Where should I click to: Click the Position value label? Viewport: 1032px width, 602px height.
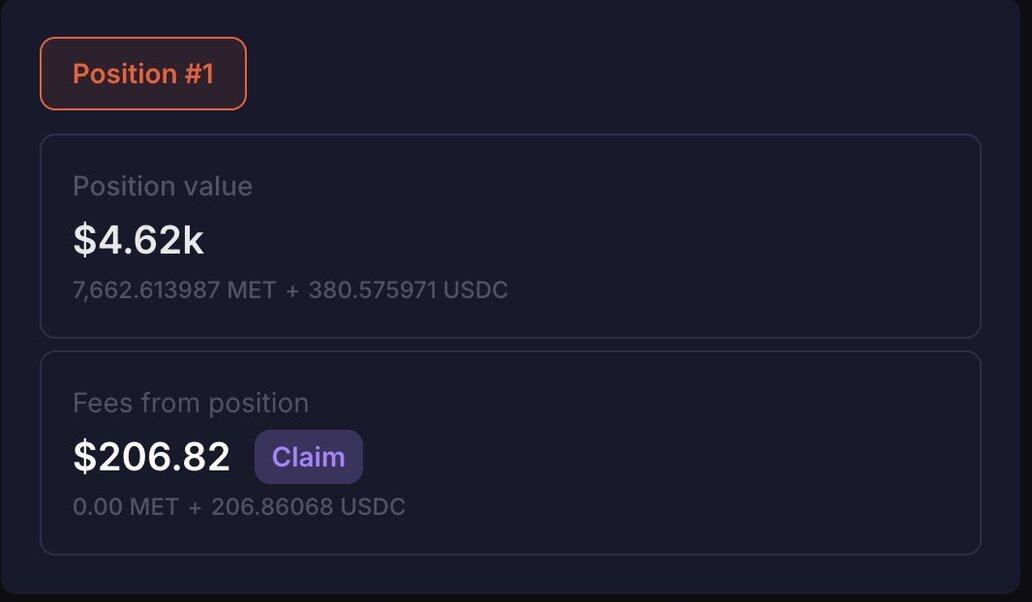tap(162, 187)
